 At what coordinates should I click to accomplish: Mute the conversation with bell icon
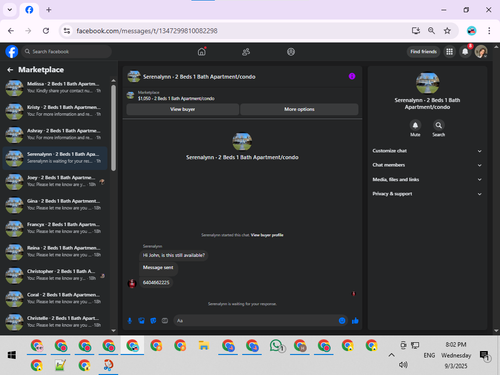pos(415,125)
